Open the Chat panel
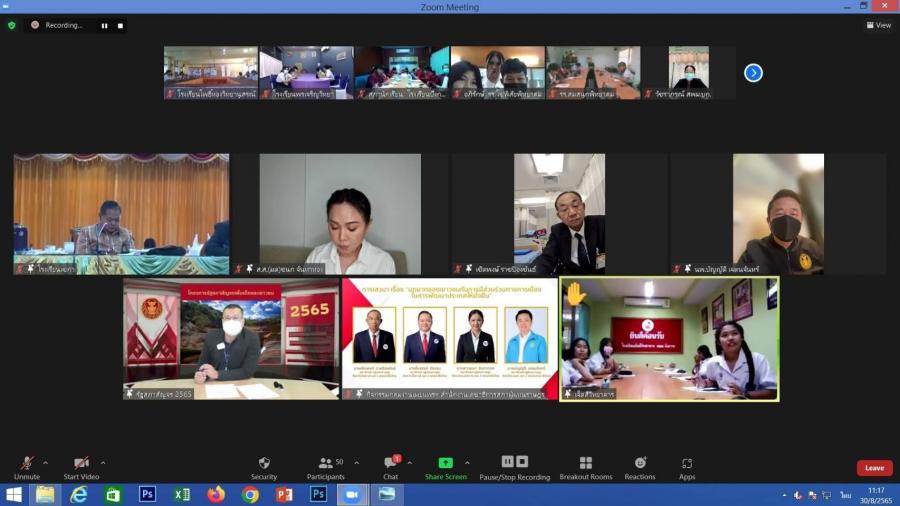 (390, 466)
